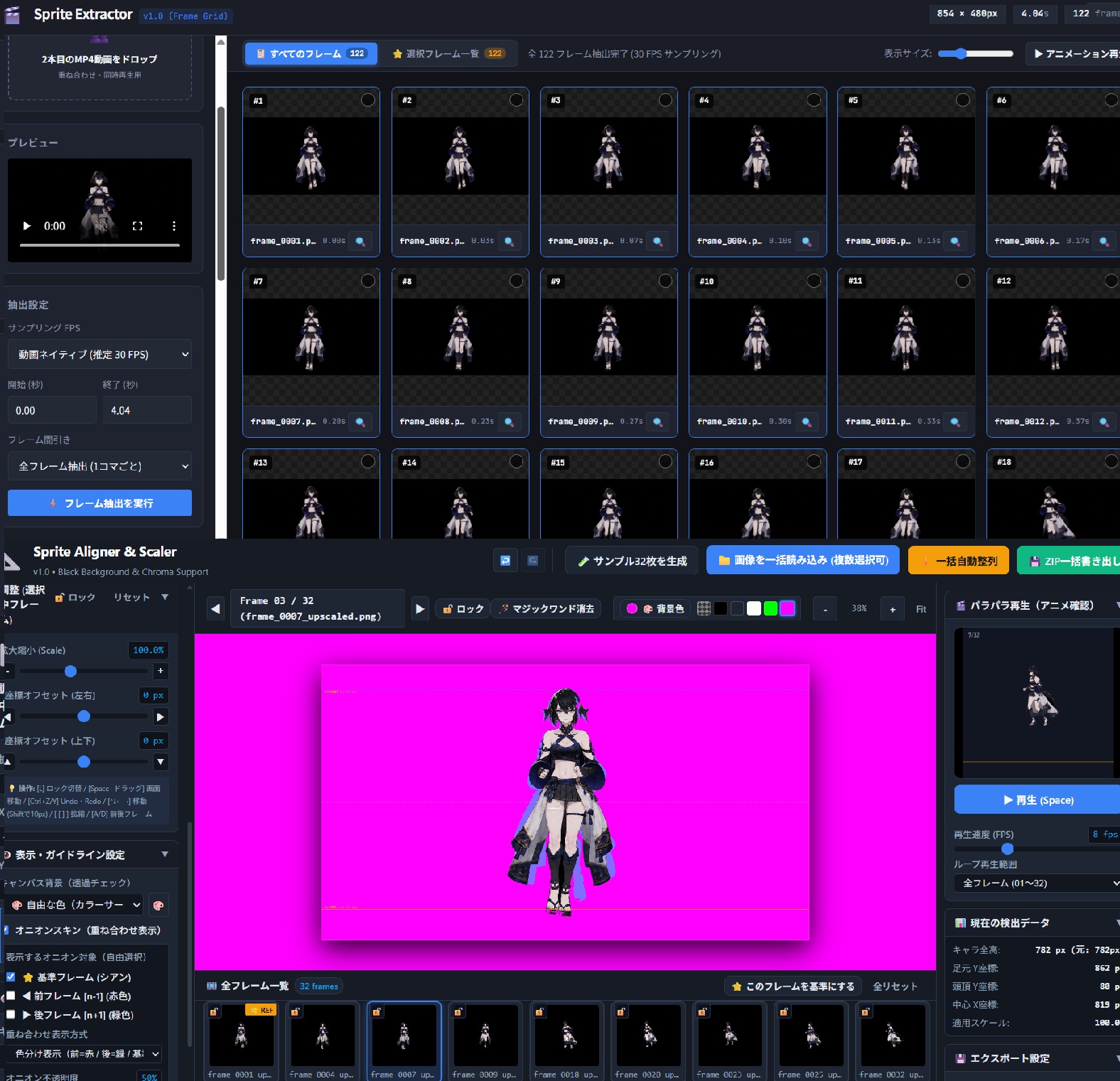
Task: Select the green background color swatch
Action: coord(770,608)
